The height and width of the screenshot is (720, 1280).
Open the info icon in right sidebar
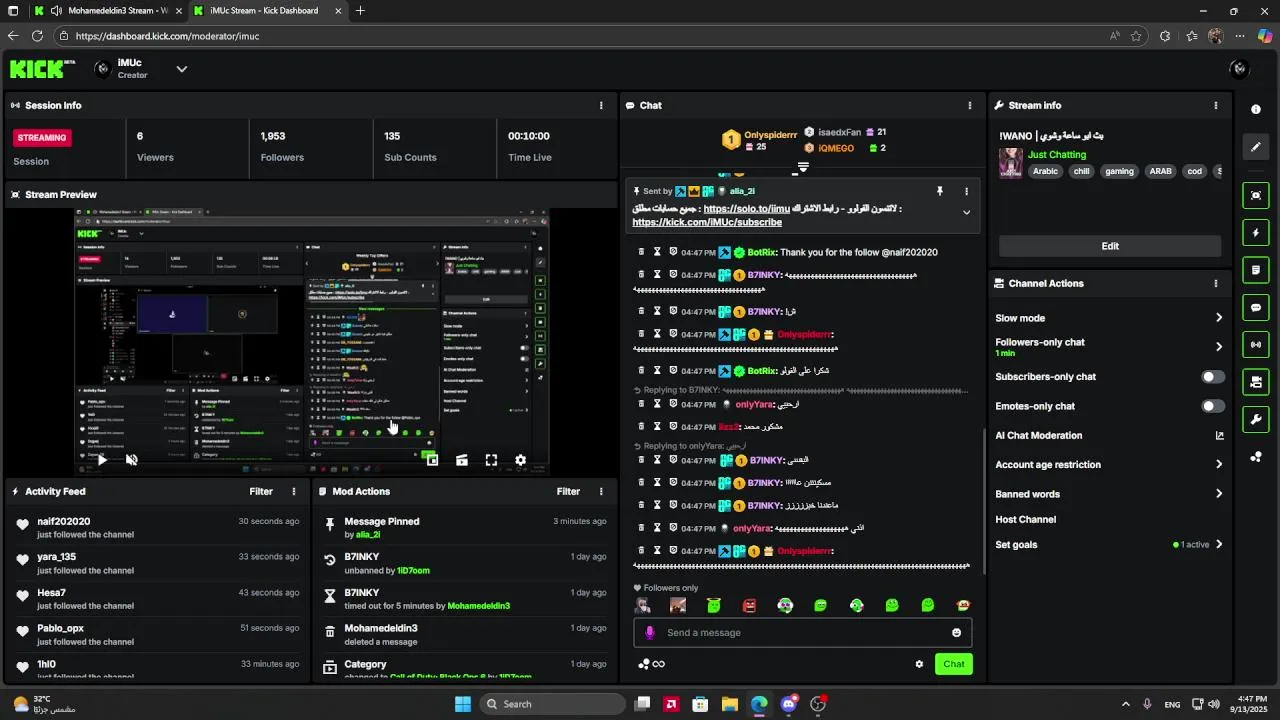(1256, 109)
